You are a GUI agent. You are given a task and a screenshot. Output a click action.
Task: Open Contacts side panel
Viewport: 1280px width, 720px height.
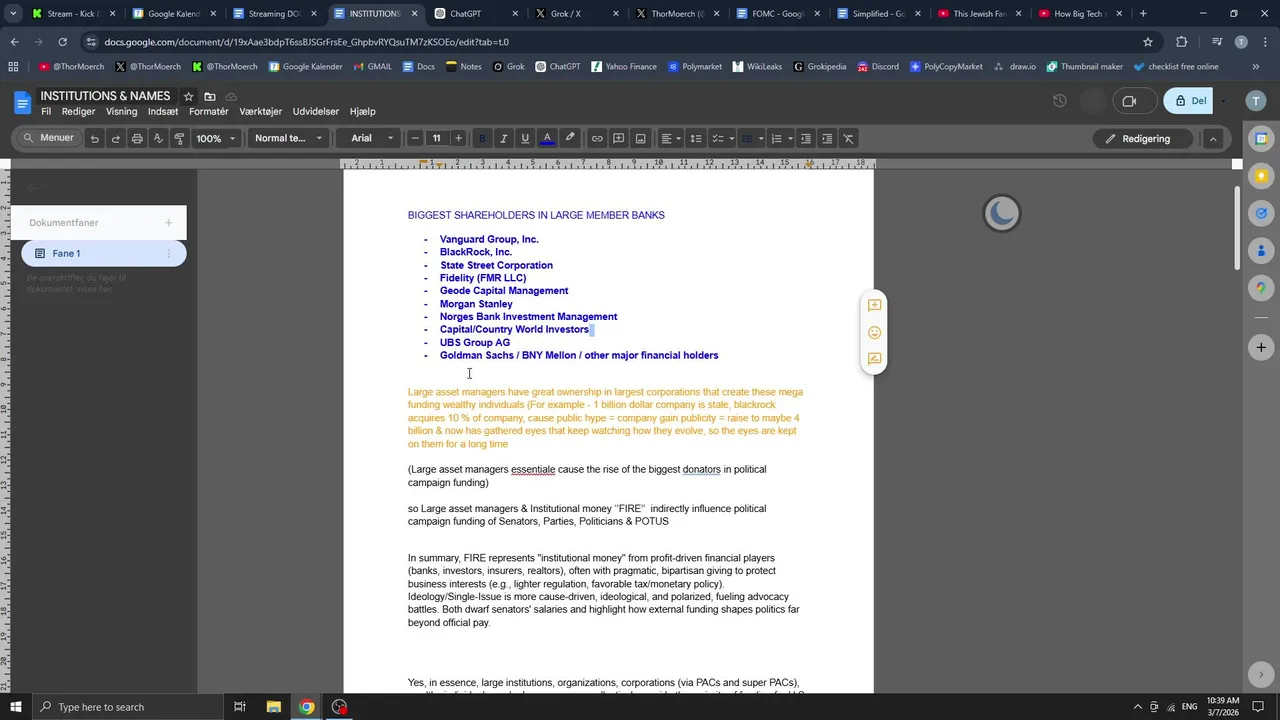1261,250
